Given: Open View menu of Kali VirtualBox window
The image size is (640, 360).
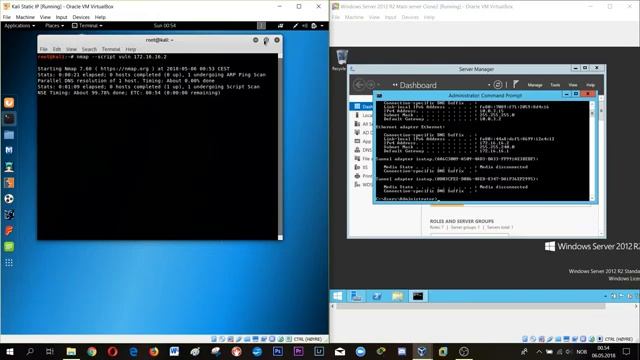Looking at the screenshot, I should [x=45, y=17].
